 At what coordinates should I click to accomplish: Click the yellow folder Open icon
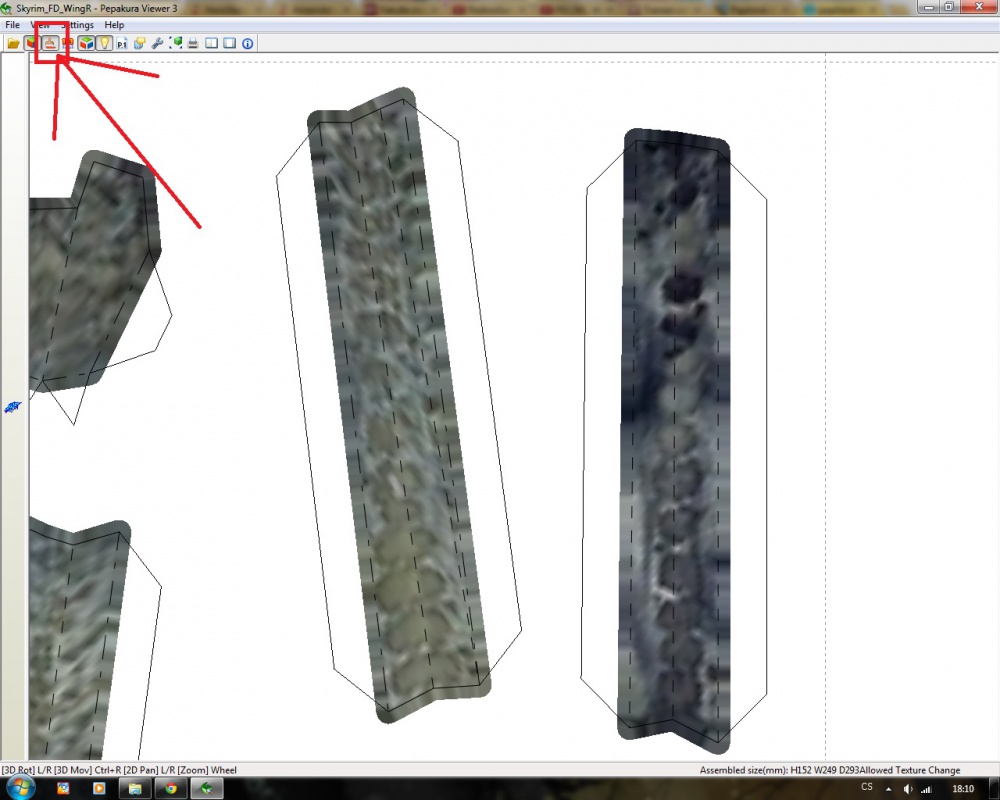coord(13,43)
